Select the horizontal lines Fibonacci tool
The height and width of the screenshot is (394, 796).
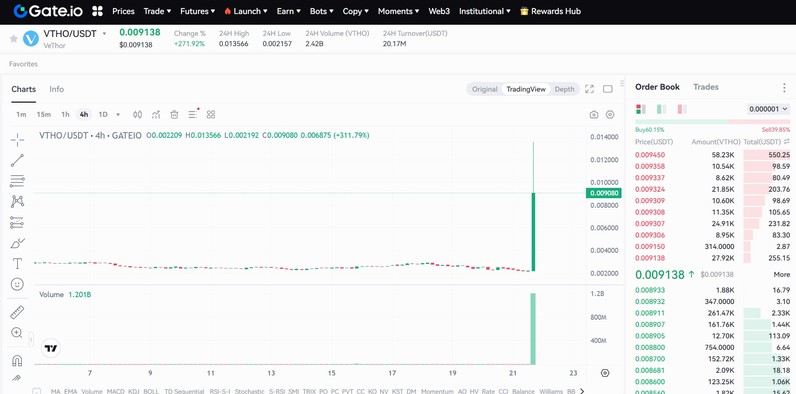click(17, 181)
